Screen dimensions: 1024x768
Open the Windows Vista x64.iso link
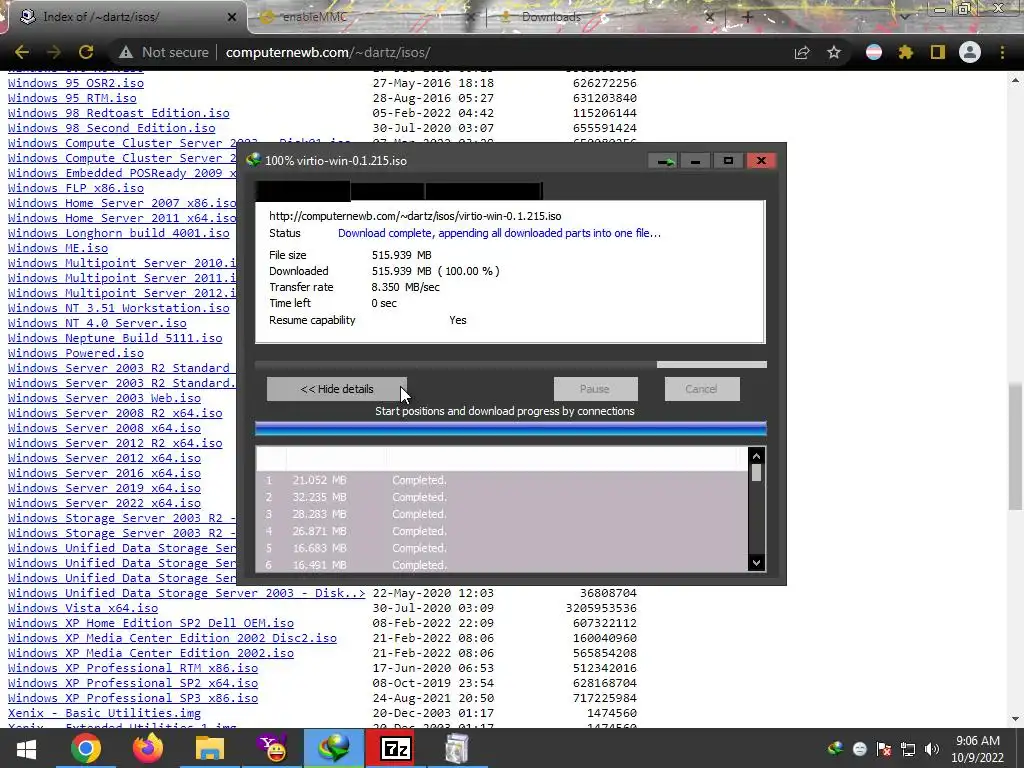click(83, 608)
